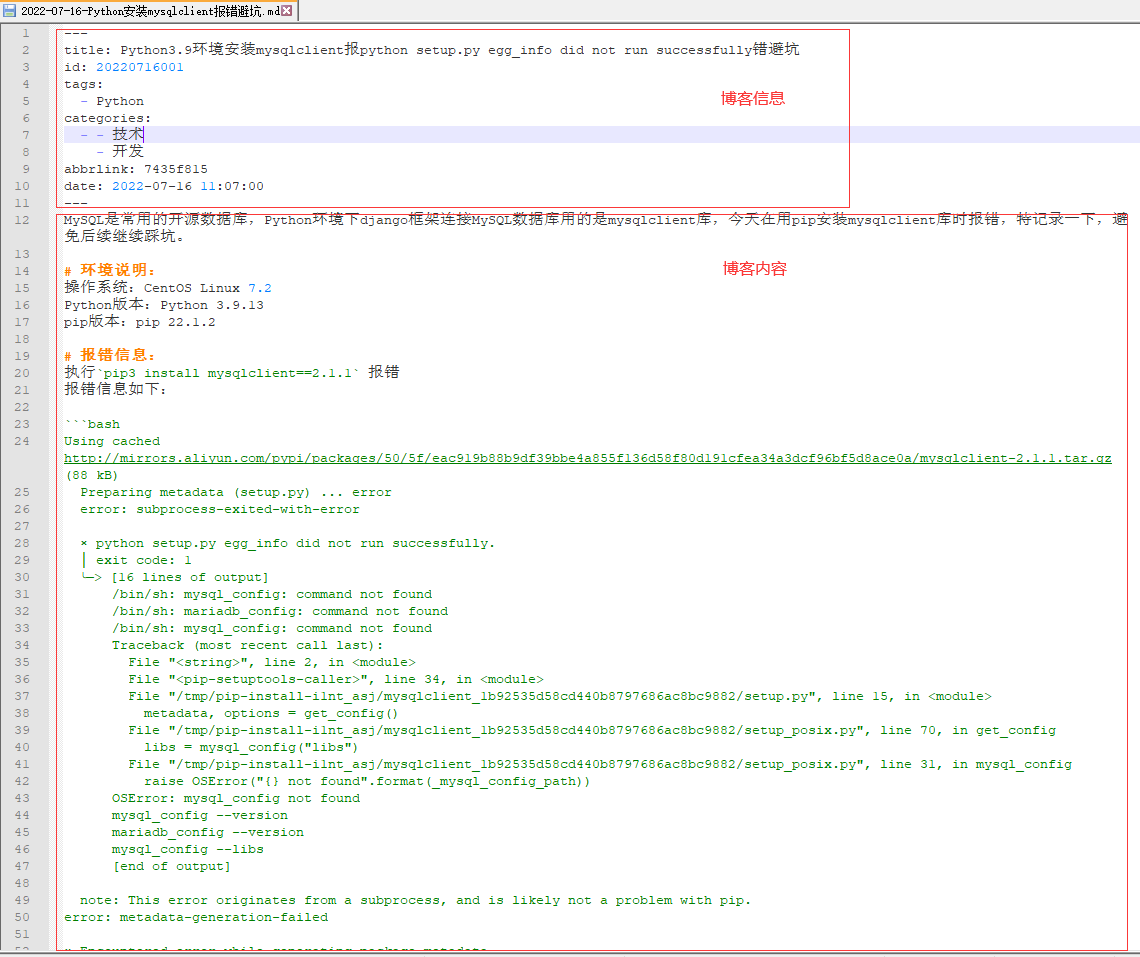The image size is (1140, 957).
Task: Click the 'OSError: mysql_config not found' line
Action: click(236, 798)
